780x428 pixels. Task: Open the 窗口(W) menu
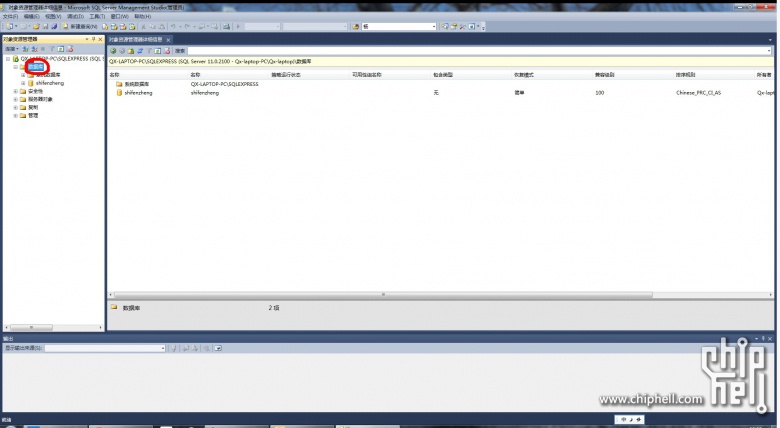[119, 16]
